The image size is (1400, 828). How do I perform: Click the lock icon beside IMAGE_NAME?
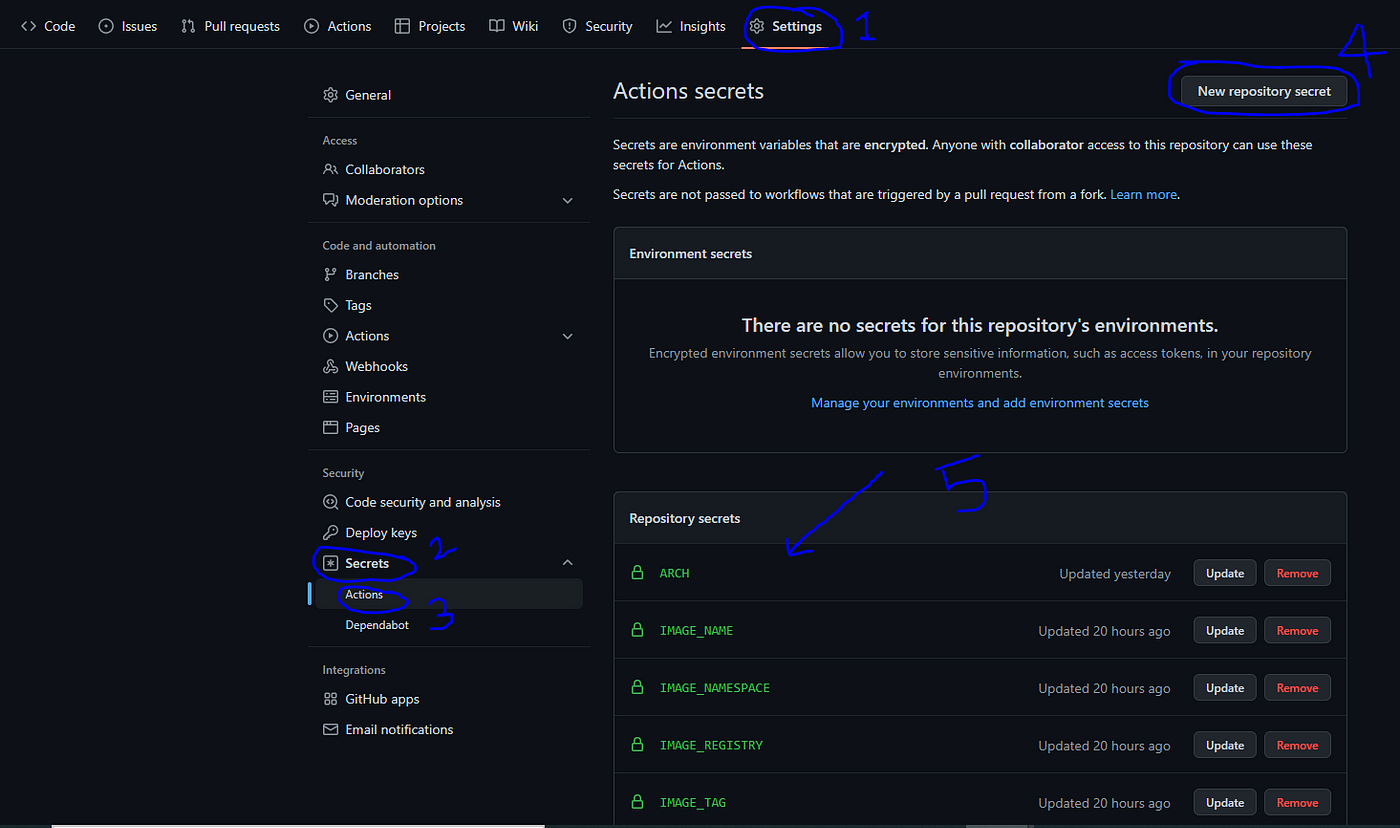tap(636, 630)
